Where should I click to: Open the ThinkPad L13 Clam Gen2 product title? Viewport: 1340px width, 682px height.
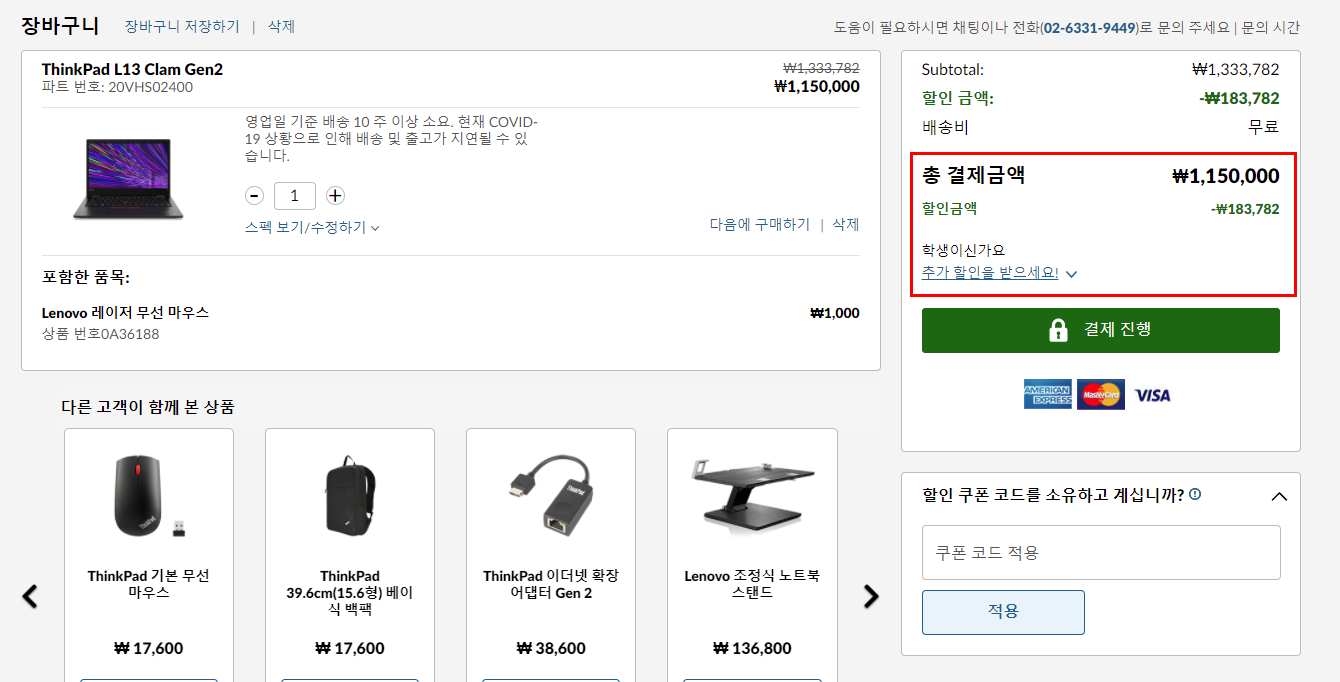pos(132,69)
